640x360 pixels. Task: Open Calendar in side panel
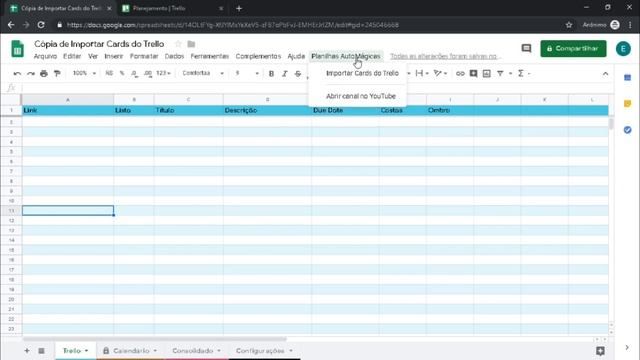(x=627, y=78)
